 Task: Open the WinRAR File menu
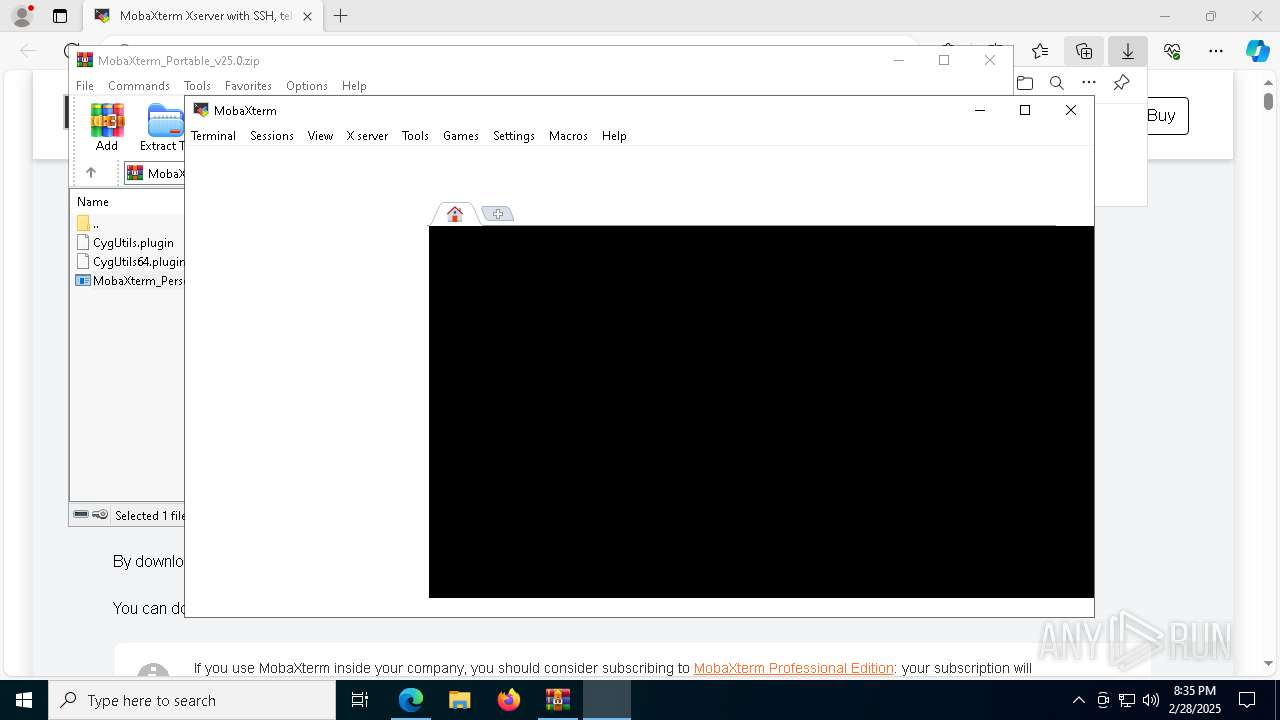point(85,86)
